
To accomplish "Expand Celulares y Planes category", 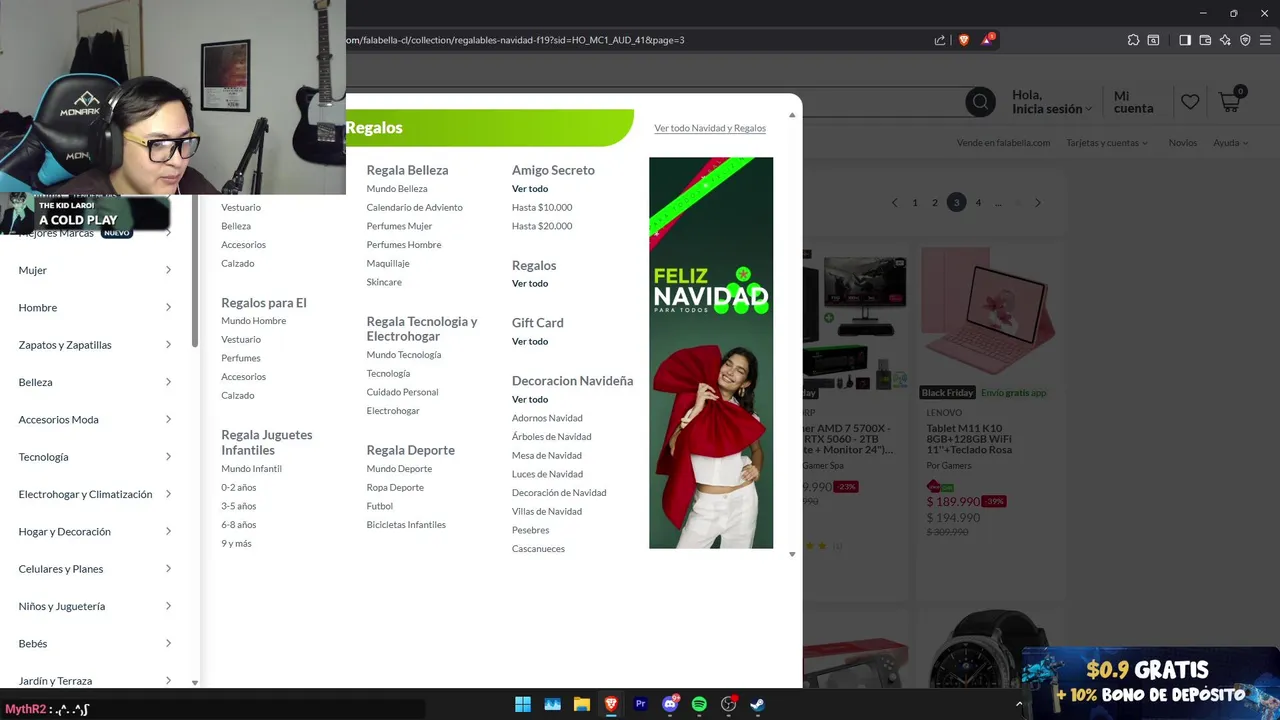I will [168, 569].
